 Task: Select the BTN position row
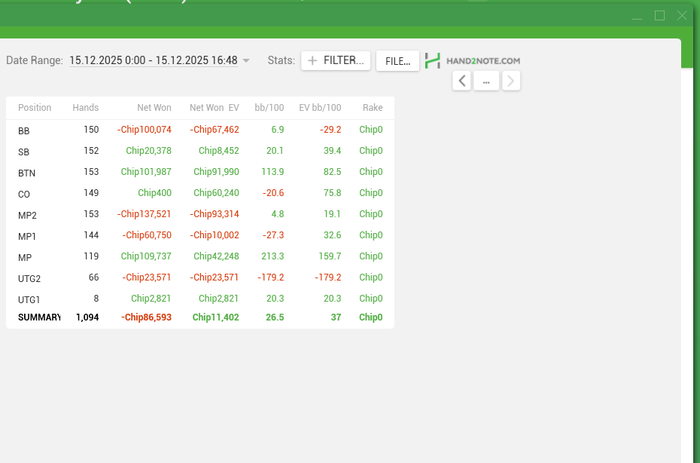(200, 172)
